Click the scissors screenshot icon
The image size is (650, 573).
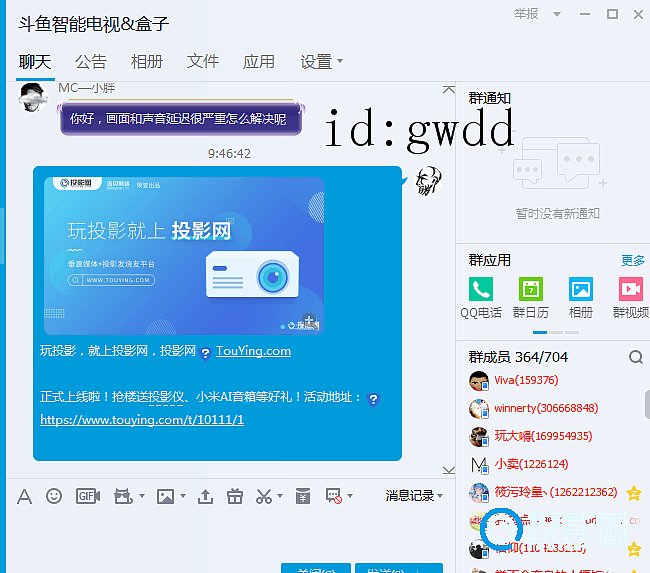point(264,496)
